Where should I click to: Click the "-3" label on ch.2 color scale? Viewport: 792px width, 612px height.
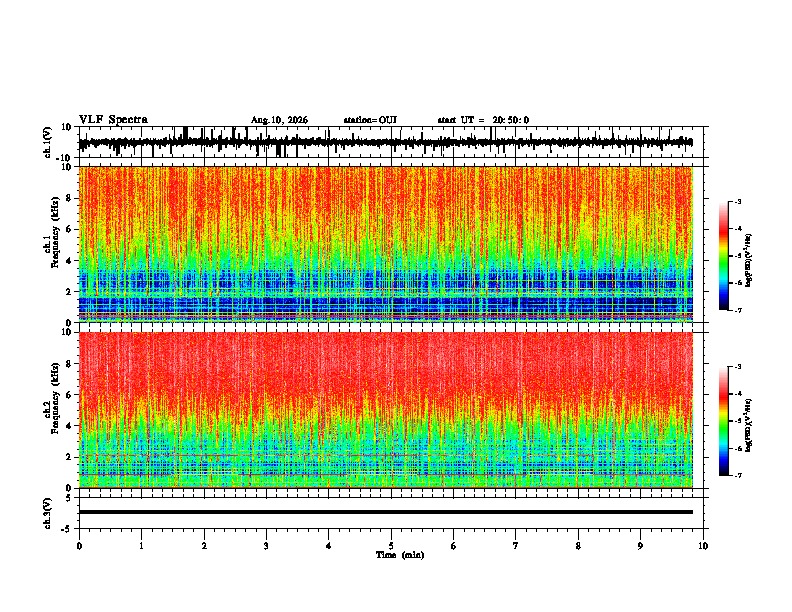(x=738, y=367)
